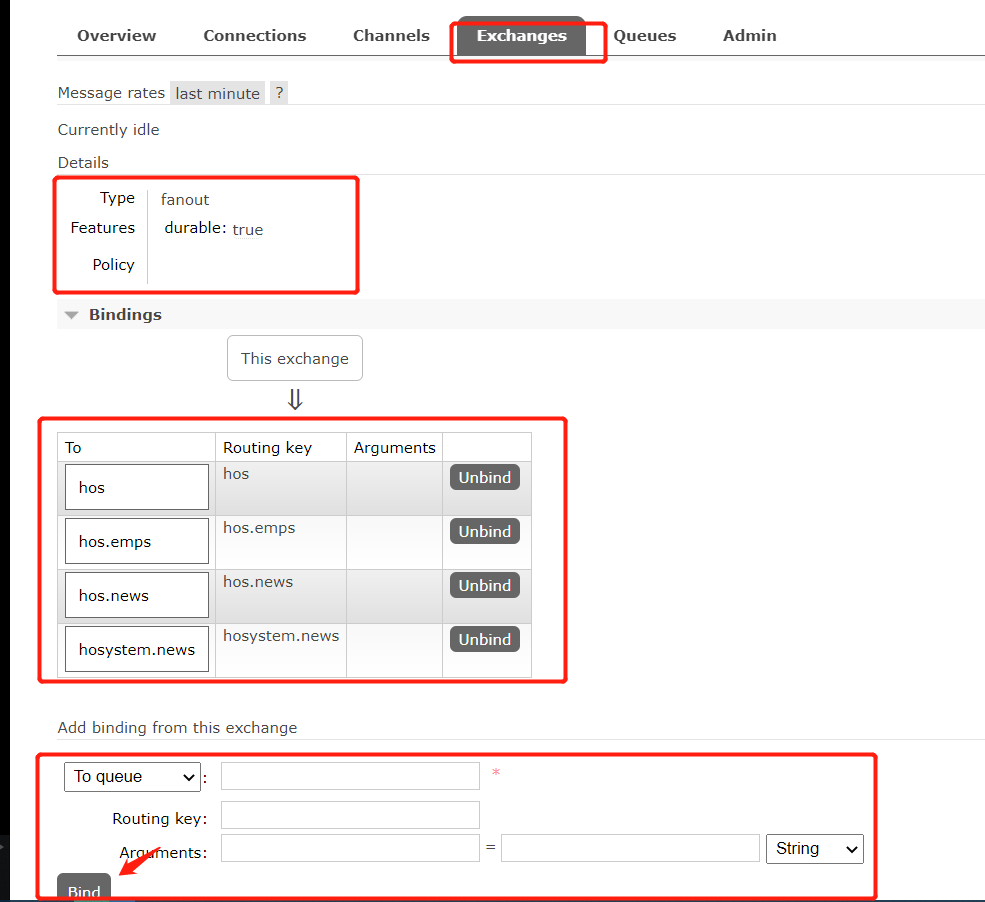Go to the Channels tab
985x902 pixels.
pos(391,36)
